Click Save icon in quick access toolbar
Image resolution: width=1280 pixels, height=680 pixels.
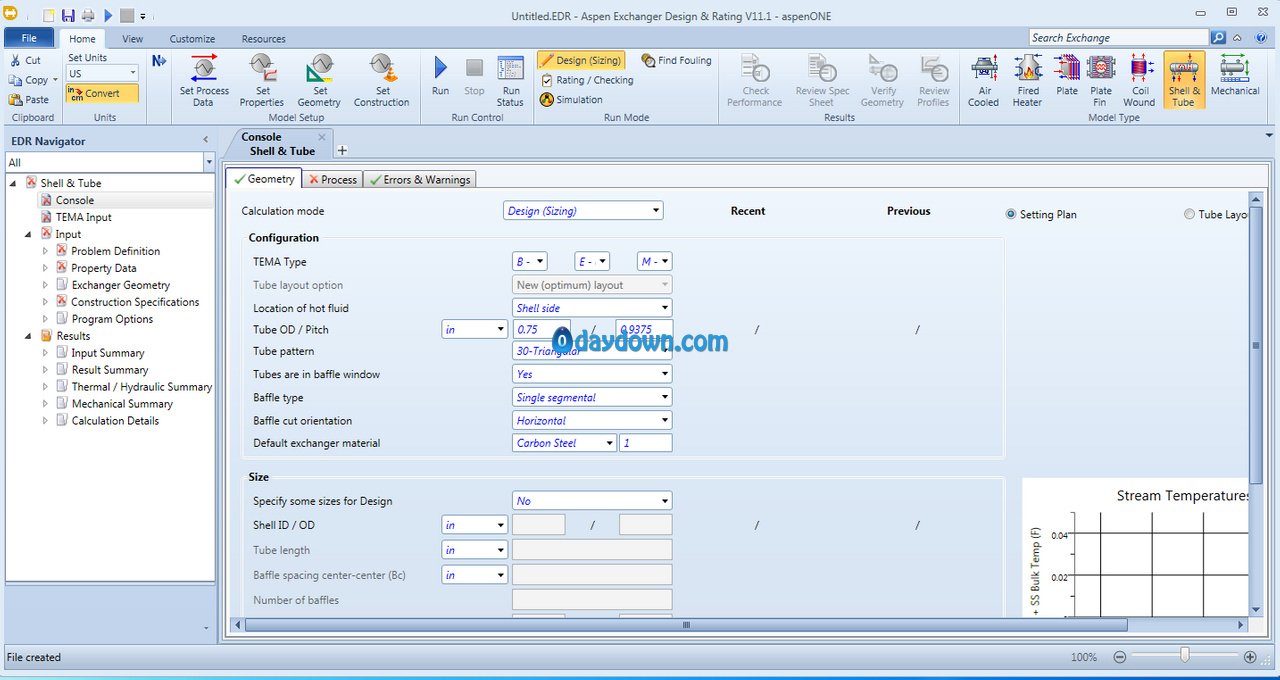[68, 16]
